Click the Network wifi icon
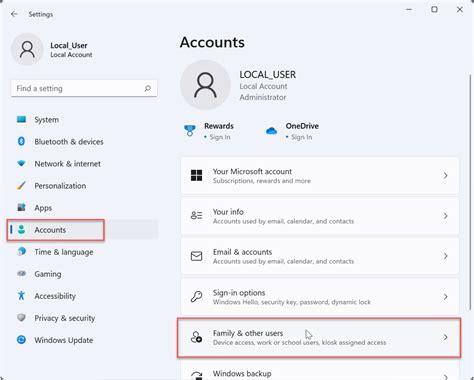This screenshot has height=380, width=474. pos(21,163)
